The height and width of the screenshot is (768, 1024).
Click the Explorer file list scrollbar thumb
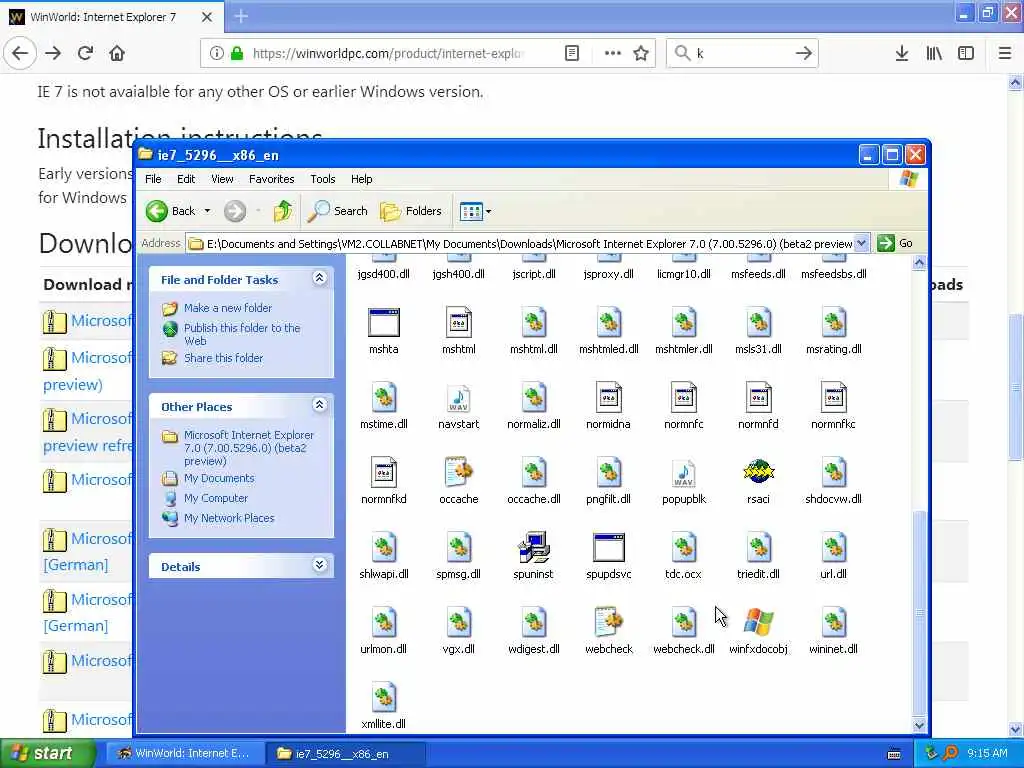(920, 611)
